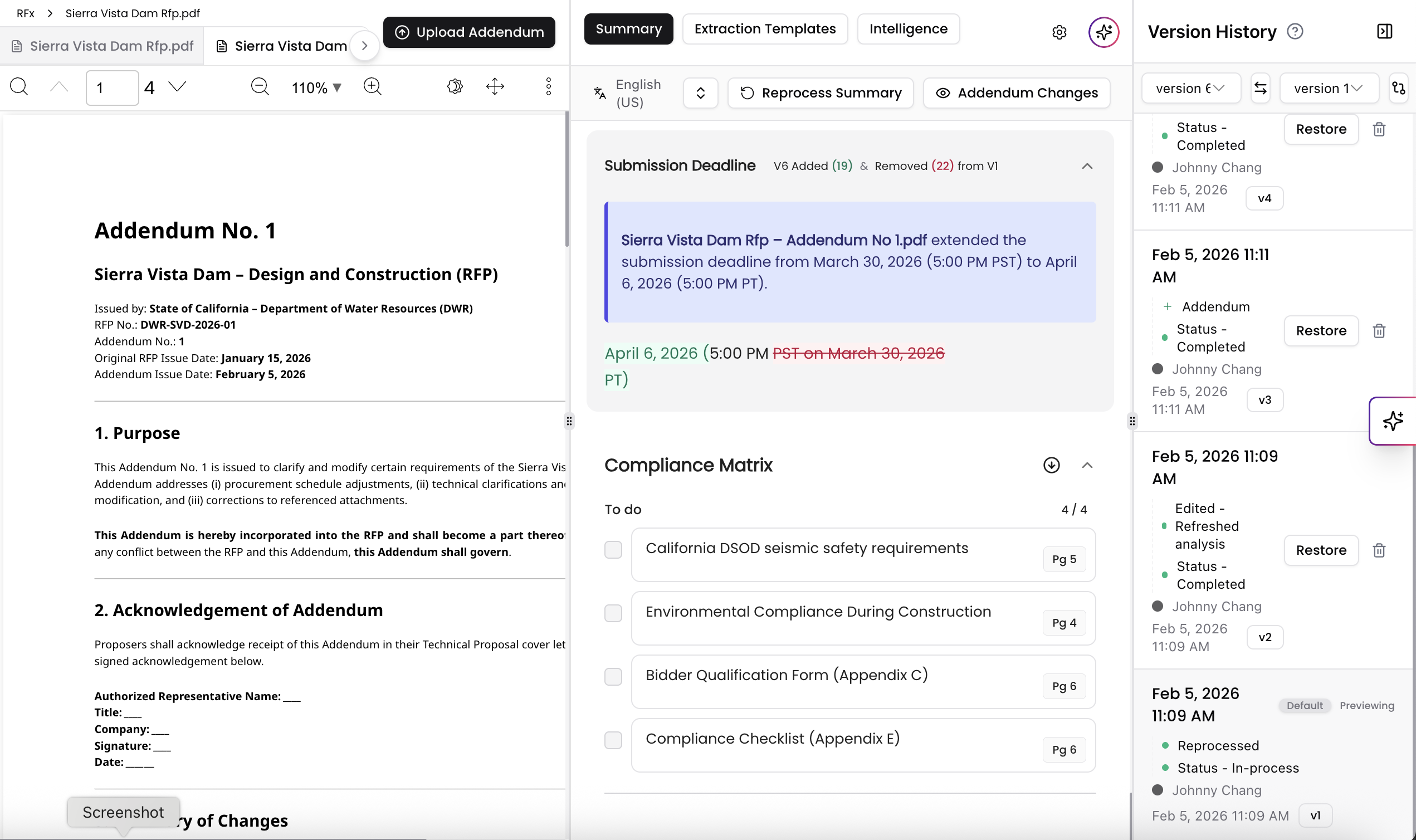Image resolution: width=1416 pixels, height=840 pixels.
Task: Open Pg 4 reference for Environmental Compliance
Action: pyautogui.click(x=1064, y=623)
